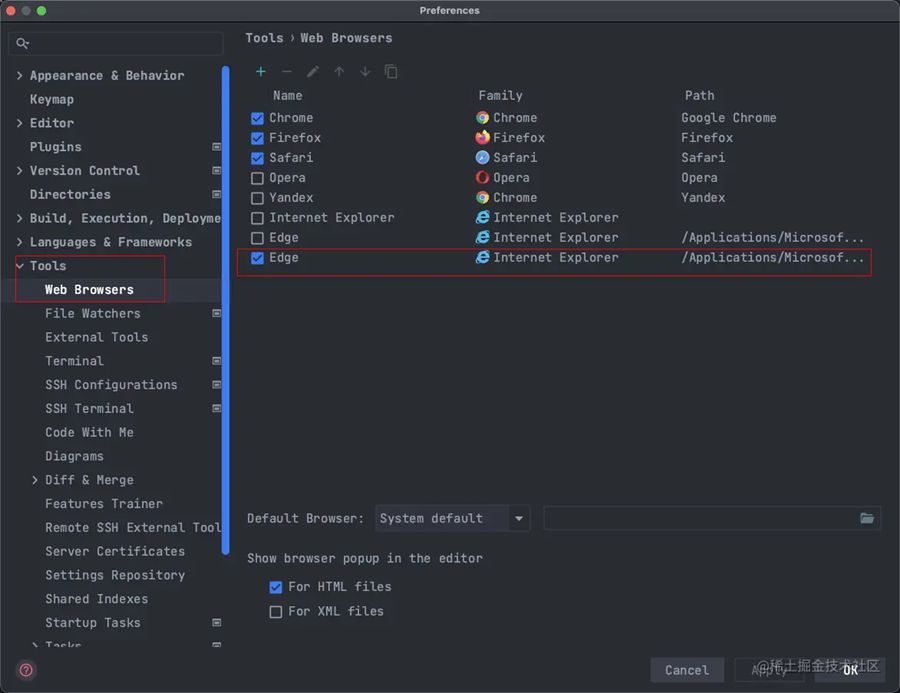Click the Move Up arrow icon
900x693 pixels.
[x=339, y=72]
